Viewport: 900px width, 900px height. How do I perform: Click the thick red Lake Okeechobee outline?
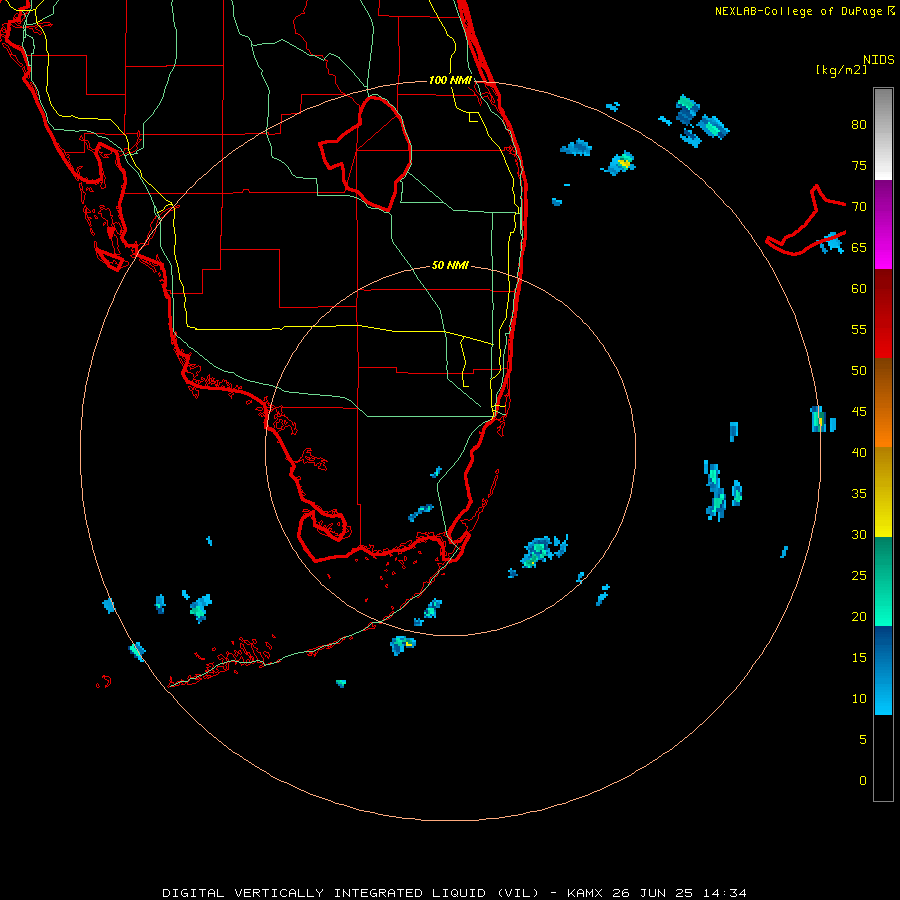365,153
